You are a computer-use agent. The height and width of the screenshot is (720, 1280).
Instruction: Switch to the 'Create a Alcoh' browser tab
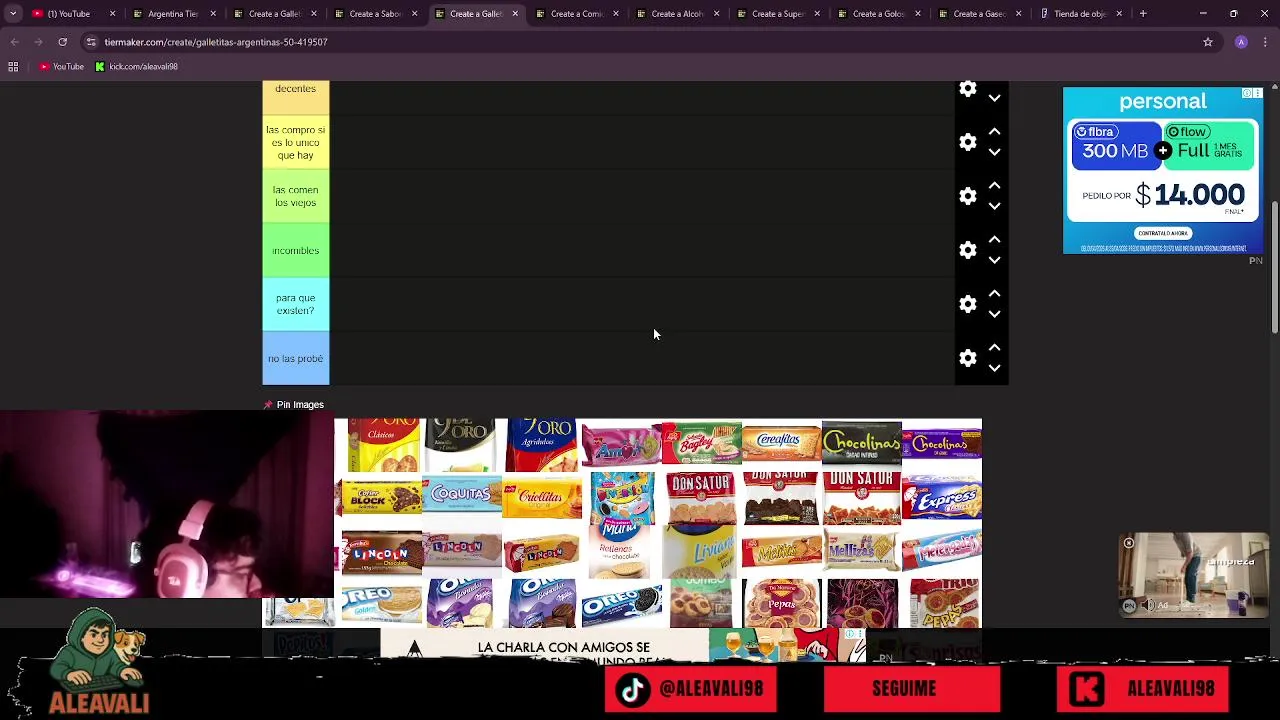[x=677, y=14]
